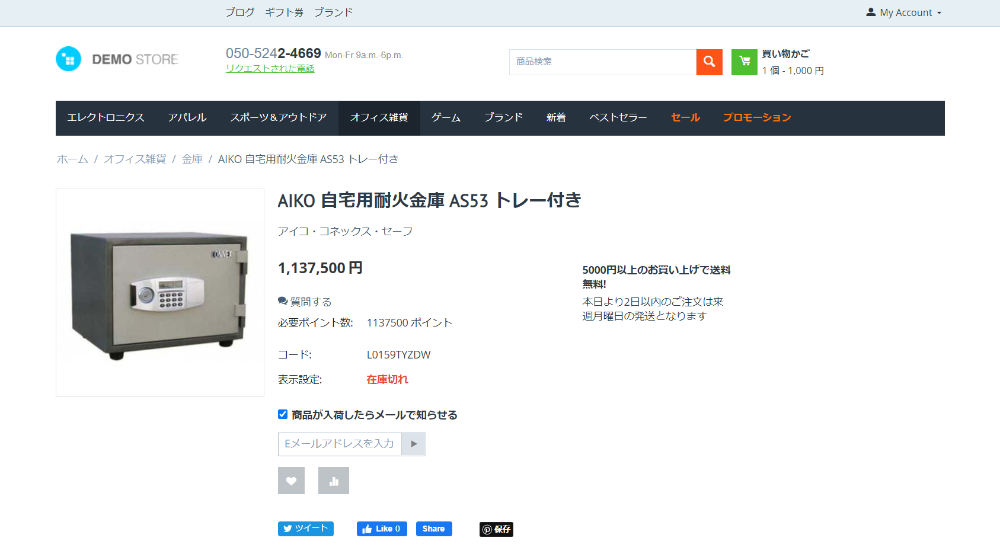Uncheck the restock email notification checkbox

(283, 415)
